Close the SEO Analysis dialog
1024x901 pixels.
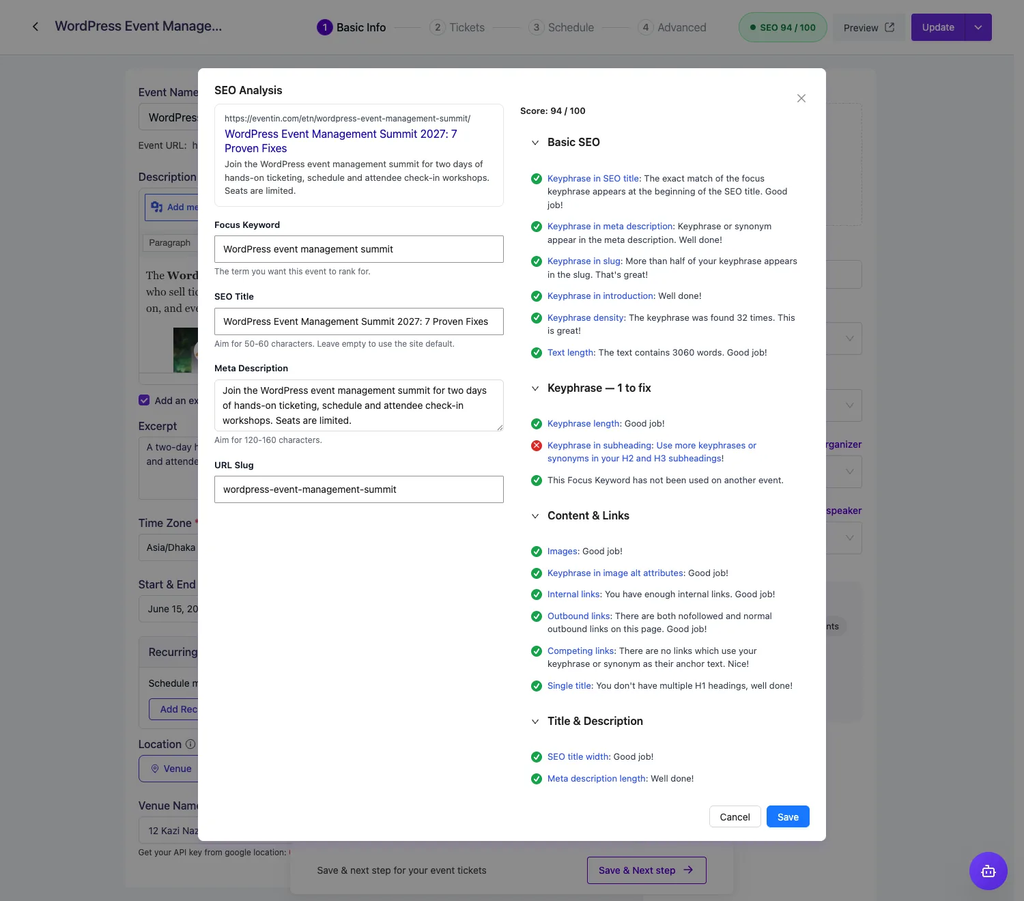[801, 98]
